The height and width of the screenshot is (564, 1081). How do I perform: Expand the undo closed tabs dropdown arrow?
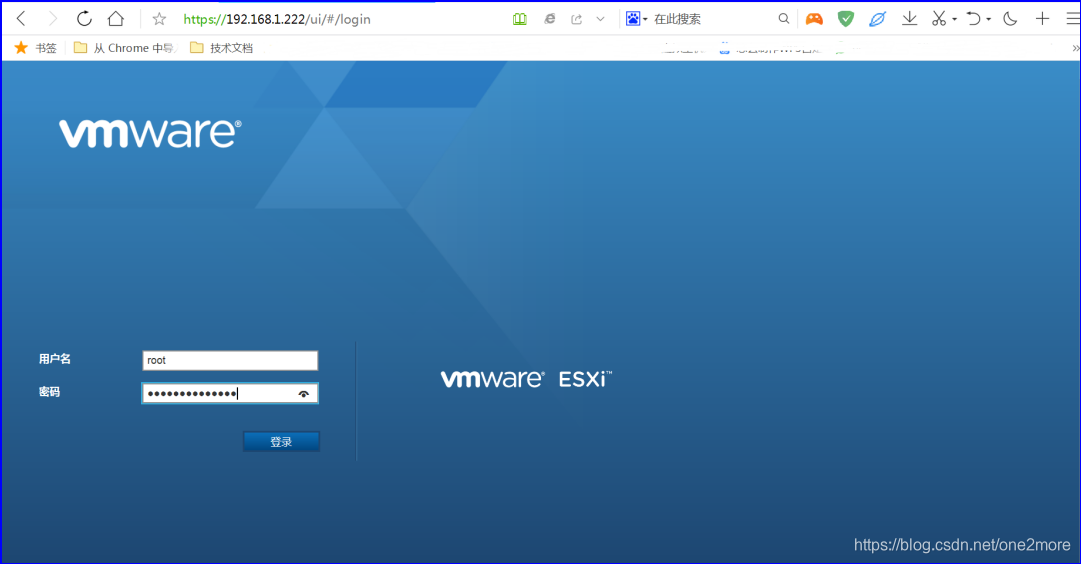(x=989, y=19)
